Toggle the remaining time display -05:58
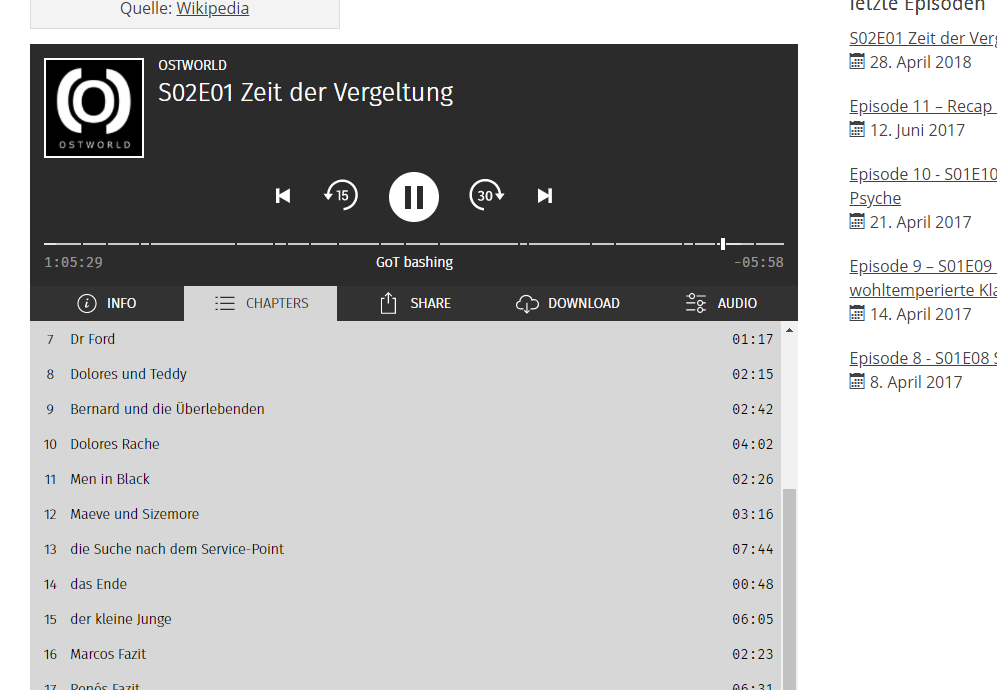Image resolution: width=997 pixels, height=690 pixels. pyautogui.click(x=759, y=263)
